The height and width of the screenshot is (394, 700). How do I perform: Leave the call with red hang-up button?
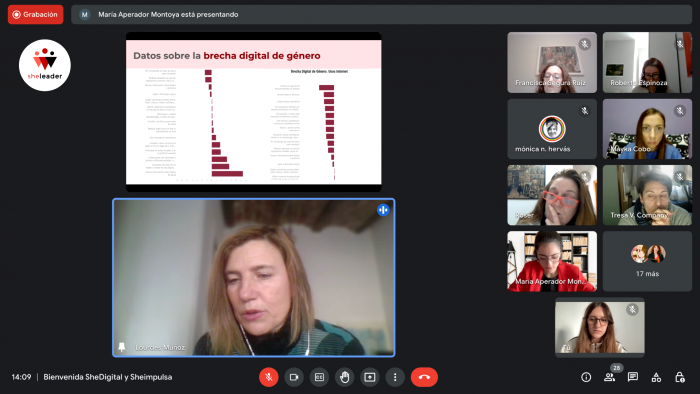point(424,377)
